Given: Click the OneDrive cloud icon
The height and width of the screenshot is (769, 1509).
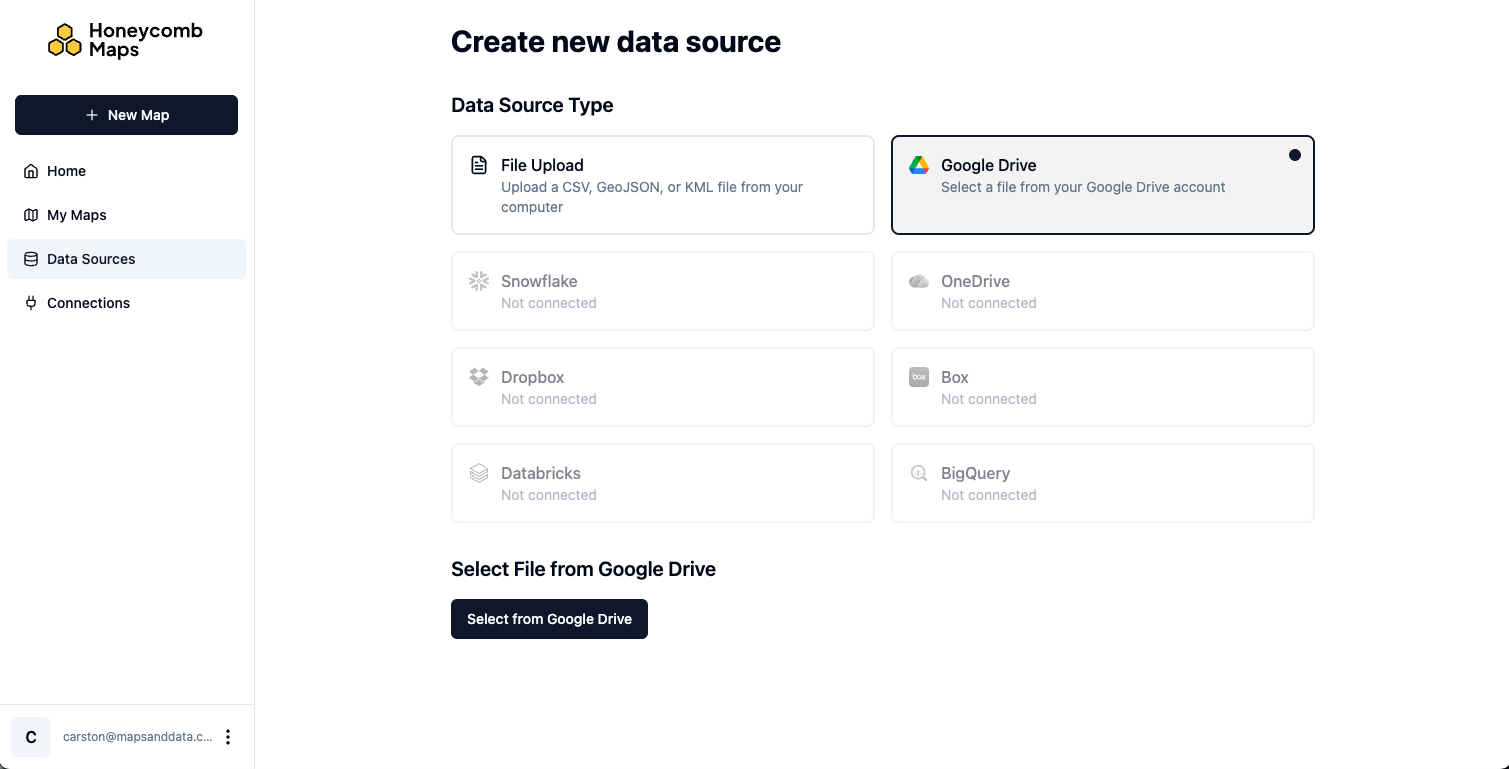Looking at the screenshot, I should pos(919,281).
